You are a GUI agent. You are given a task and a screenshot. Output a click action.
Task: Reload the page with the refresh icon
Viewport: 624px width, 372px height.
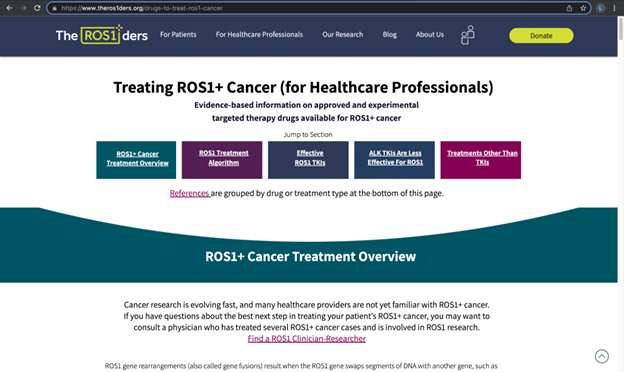pyautogui.click(x=37, y=8)
